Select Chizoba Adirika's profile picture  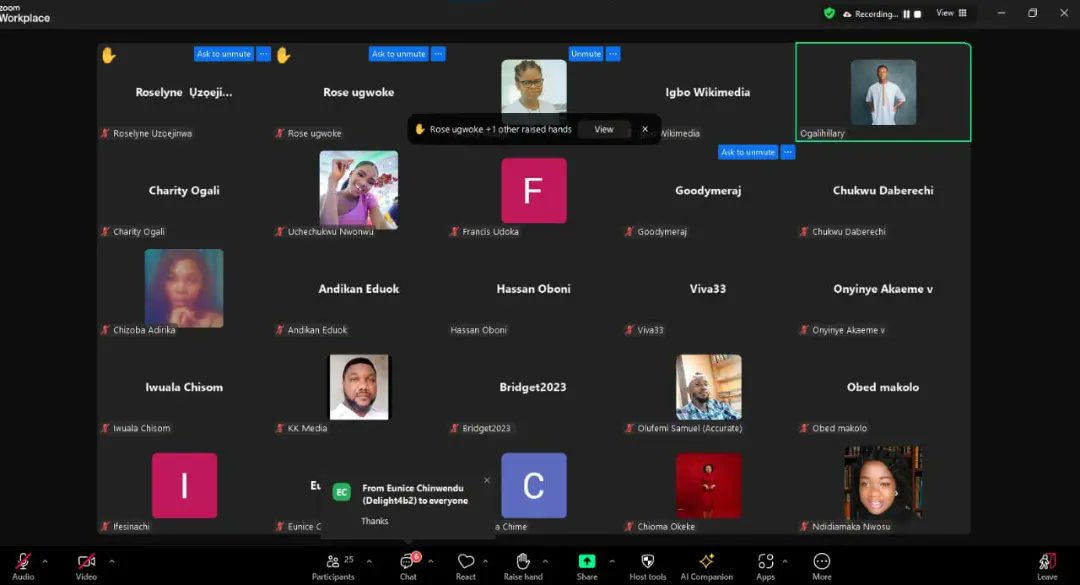(x=184, y=288)
